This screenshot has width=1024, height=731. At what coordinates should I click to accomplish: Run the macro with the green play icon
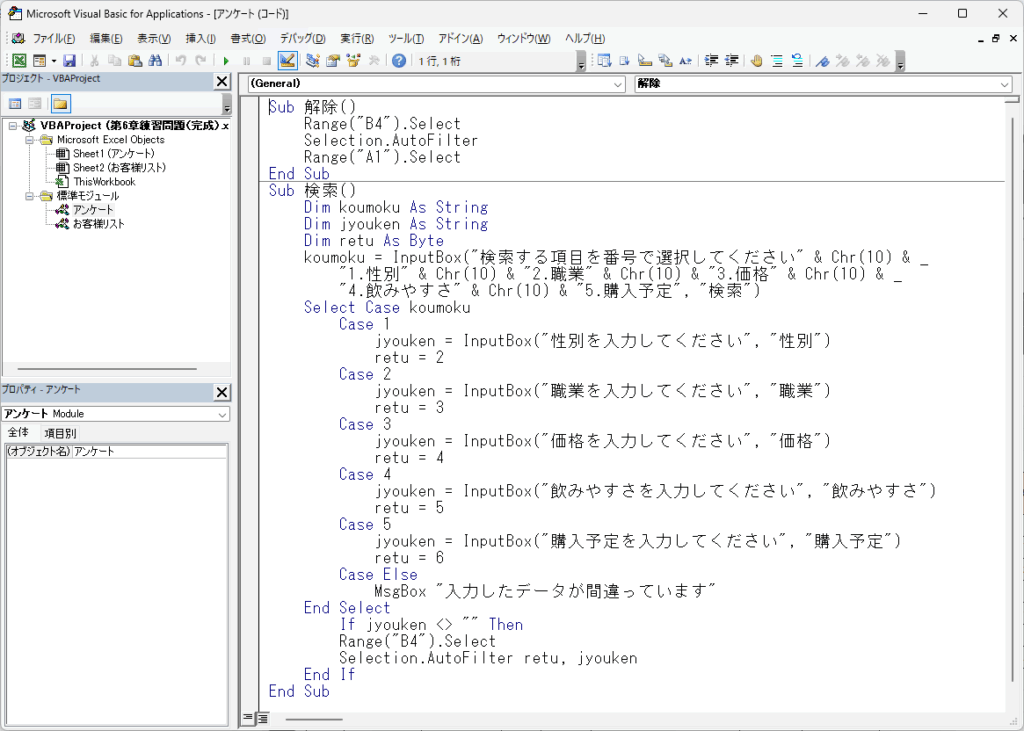227,61
